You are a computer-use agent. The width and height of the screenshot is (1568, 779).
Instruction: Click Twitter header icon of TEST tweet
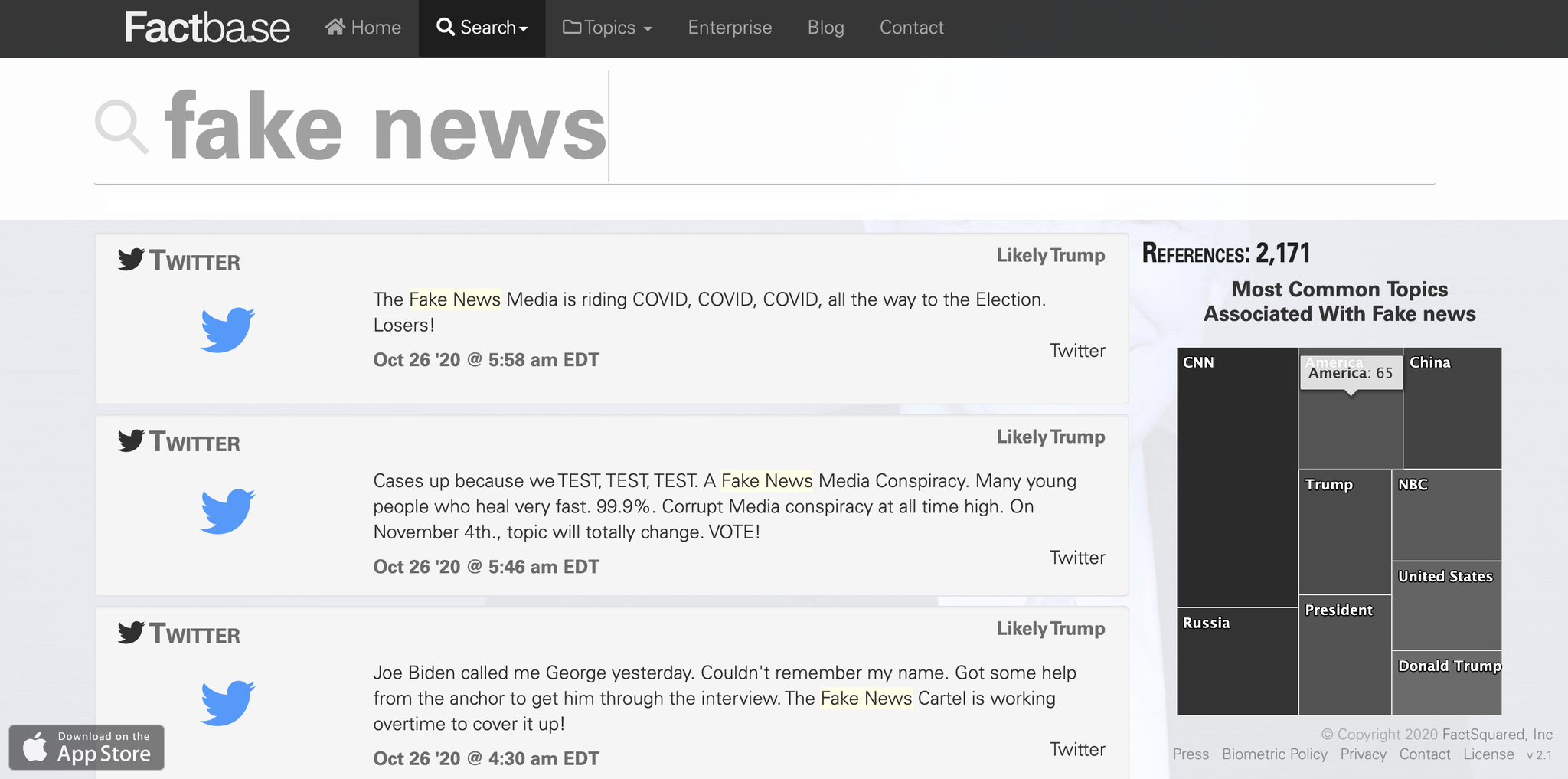click(131, 440)
